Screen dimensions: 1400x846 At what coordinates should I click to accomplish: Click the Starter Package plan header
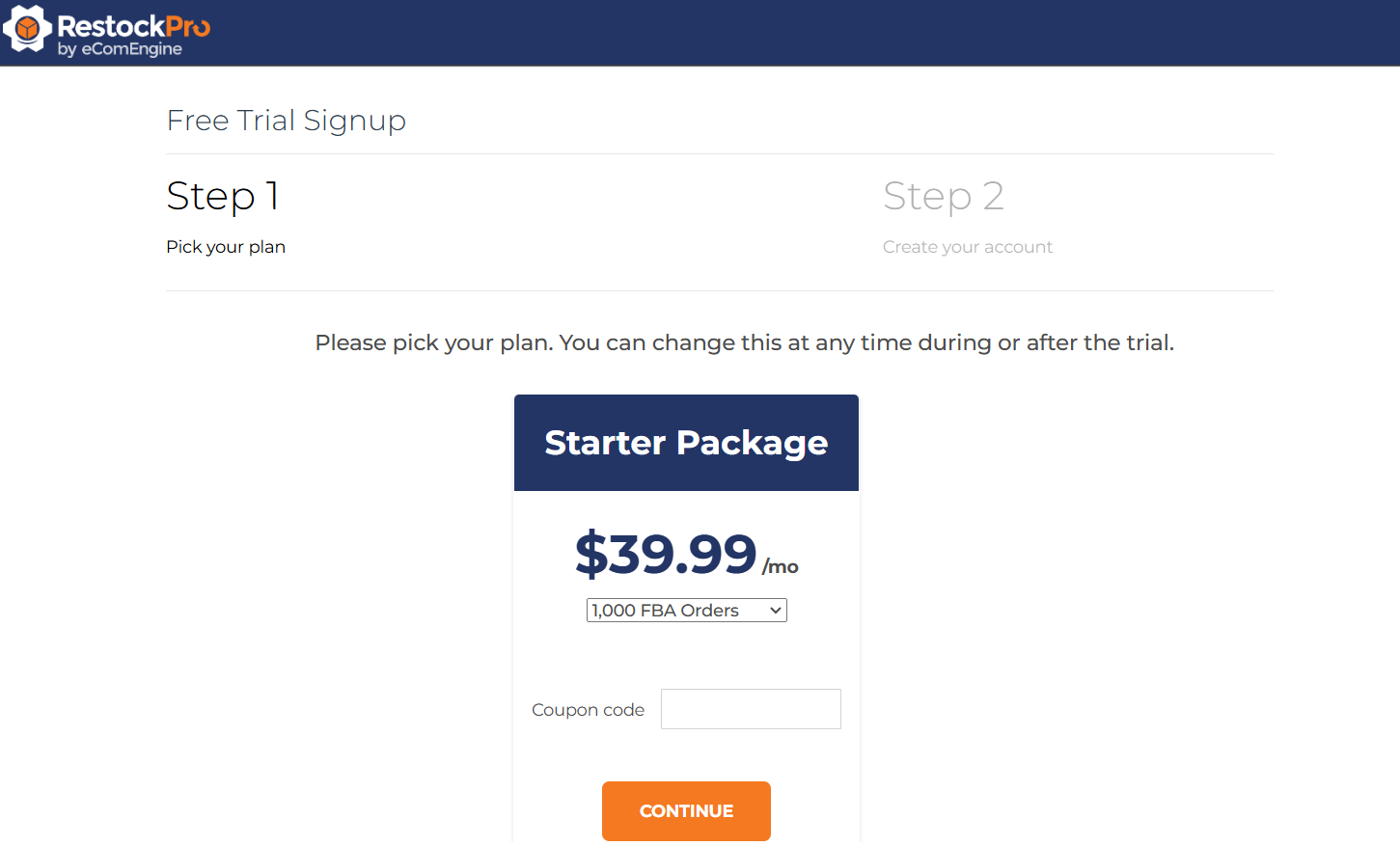(686, 443)
